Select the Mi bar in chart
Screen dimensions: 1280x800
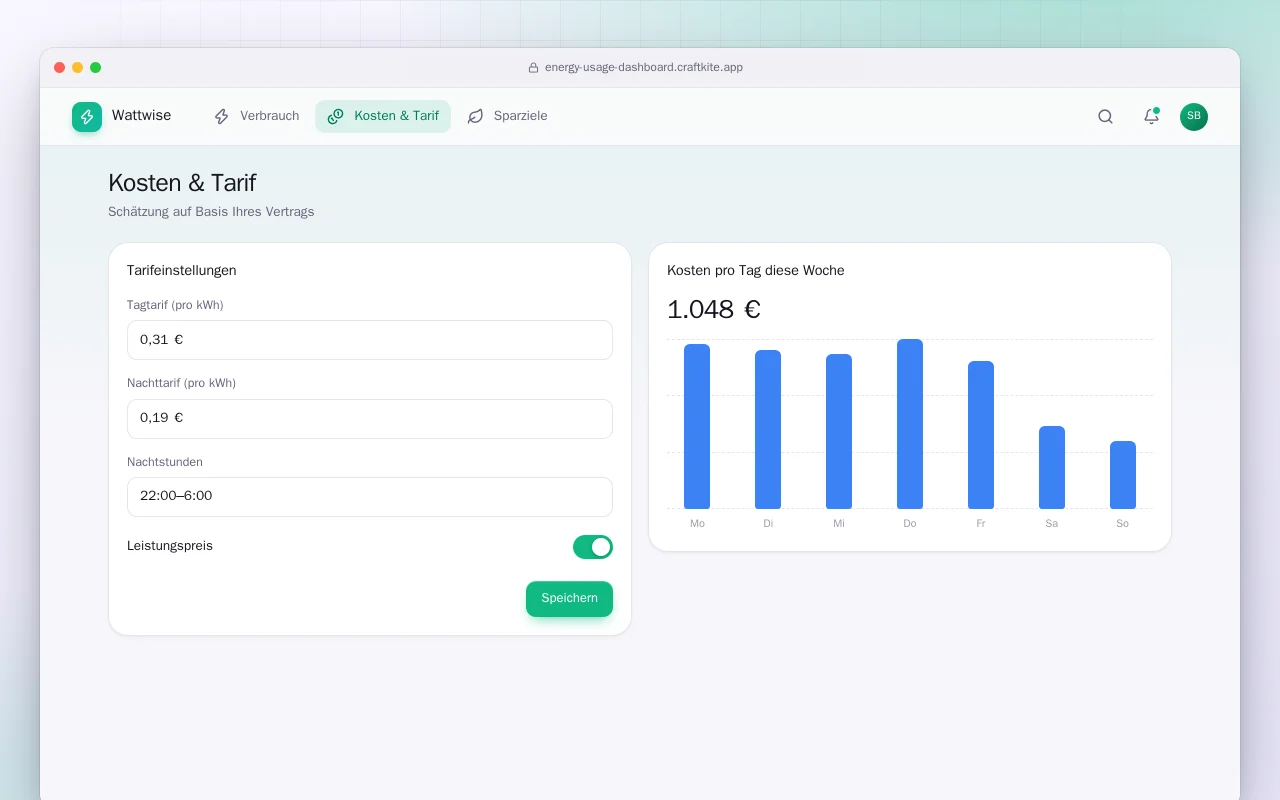(839, 432)
